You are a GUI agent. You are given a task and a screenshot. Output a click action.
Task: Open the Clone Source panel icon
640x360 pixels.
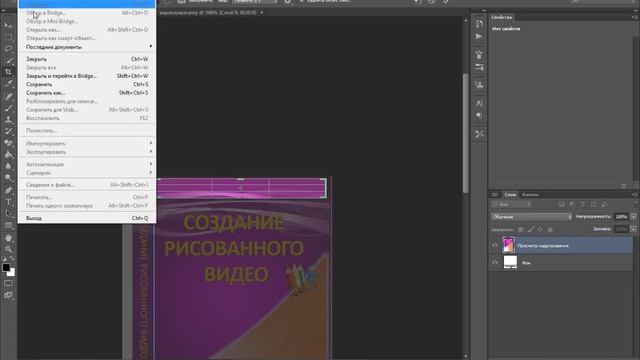click(479, 85)
